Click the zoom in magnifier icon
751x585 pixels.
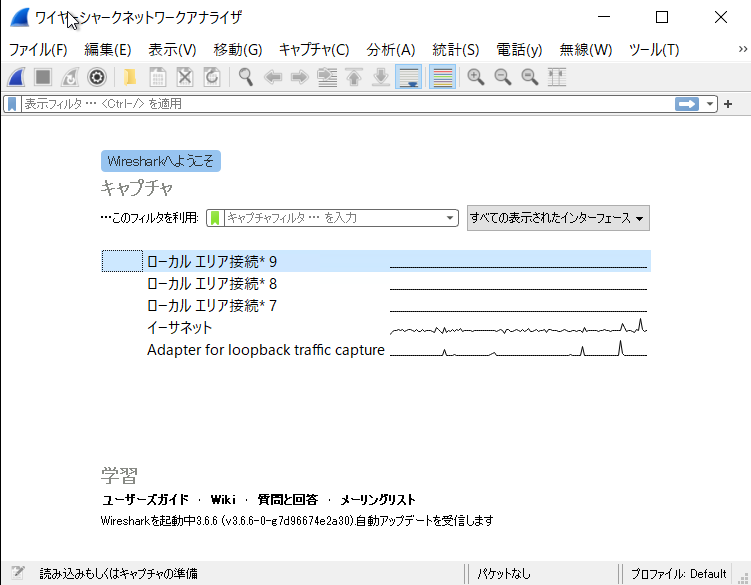coord(476,77)
